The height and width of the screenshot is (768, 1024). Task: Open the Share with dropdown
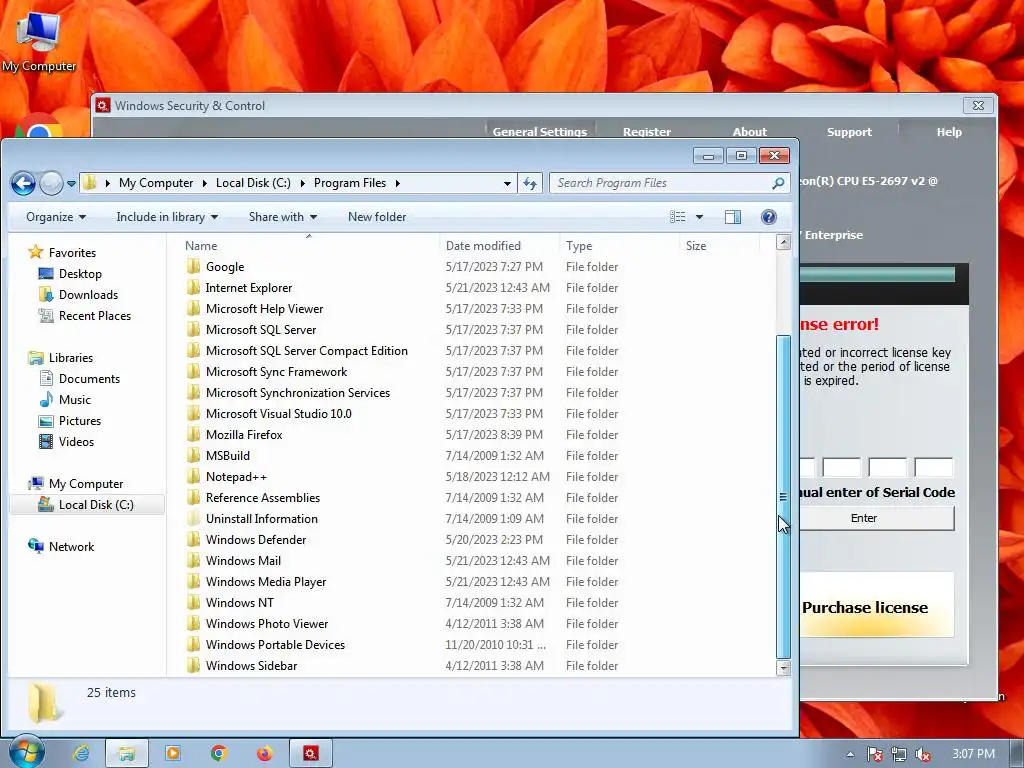[x=283, y=217]
